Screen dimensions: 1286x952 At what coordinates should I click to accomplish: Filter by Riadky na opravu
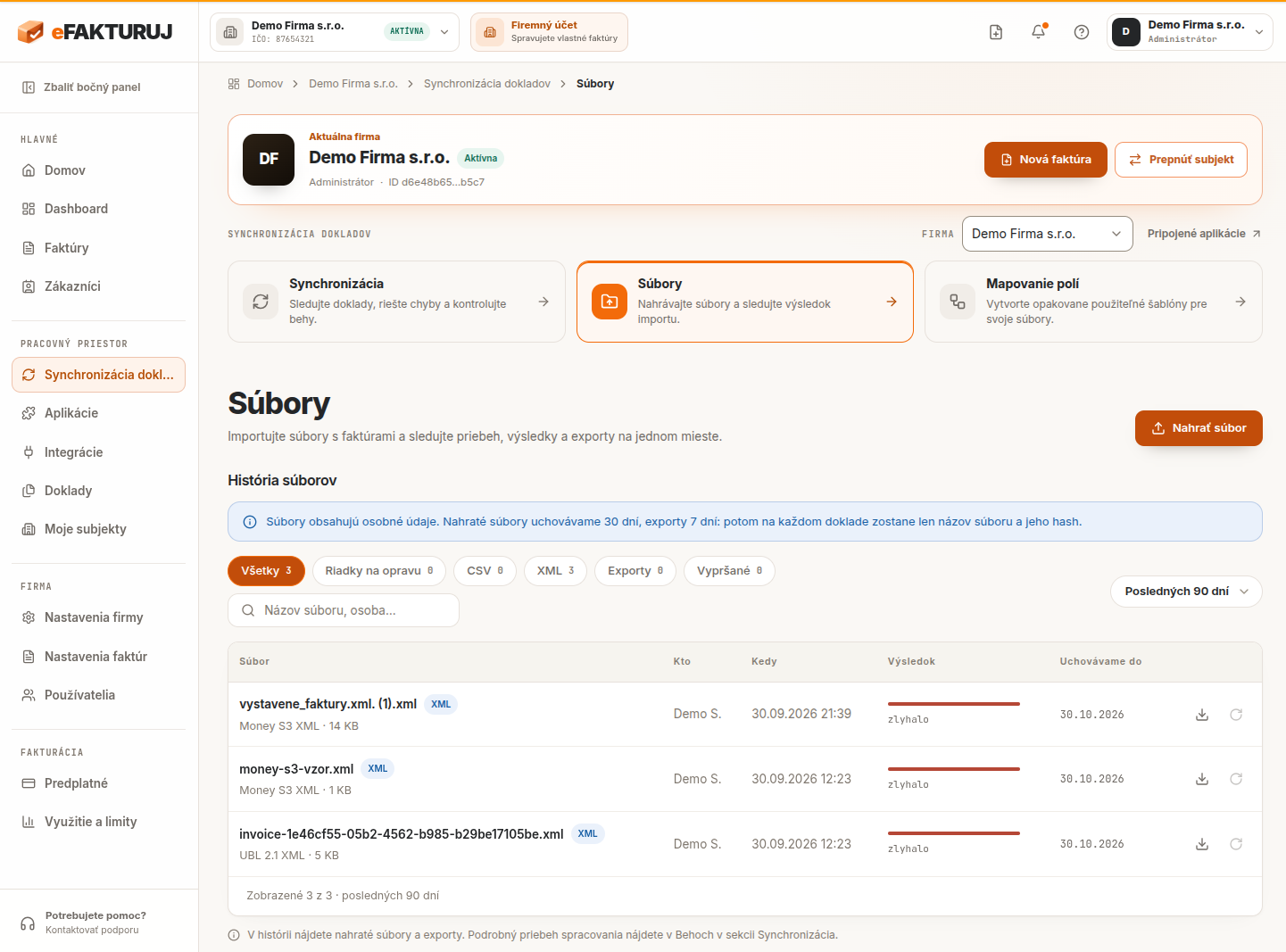pos(378,571)
